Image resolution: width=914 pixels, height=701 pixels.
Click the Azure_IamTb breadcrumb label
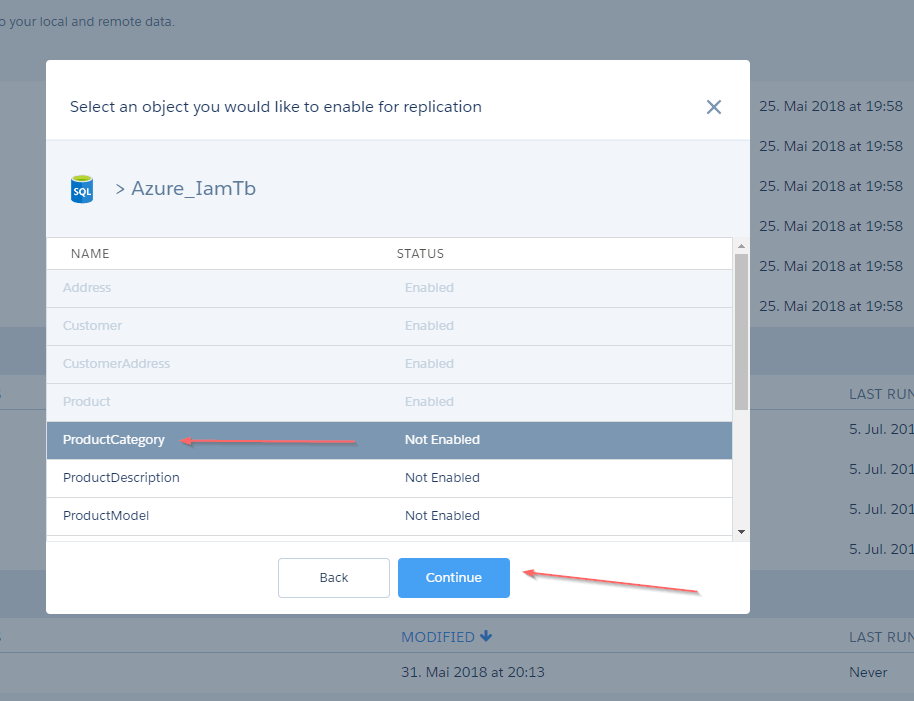tap(193, 189)
